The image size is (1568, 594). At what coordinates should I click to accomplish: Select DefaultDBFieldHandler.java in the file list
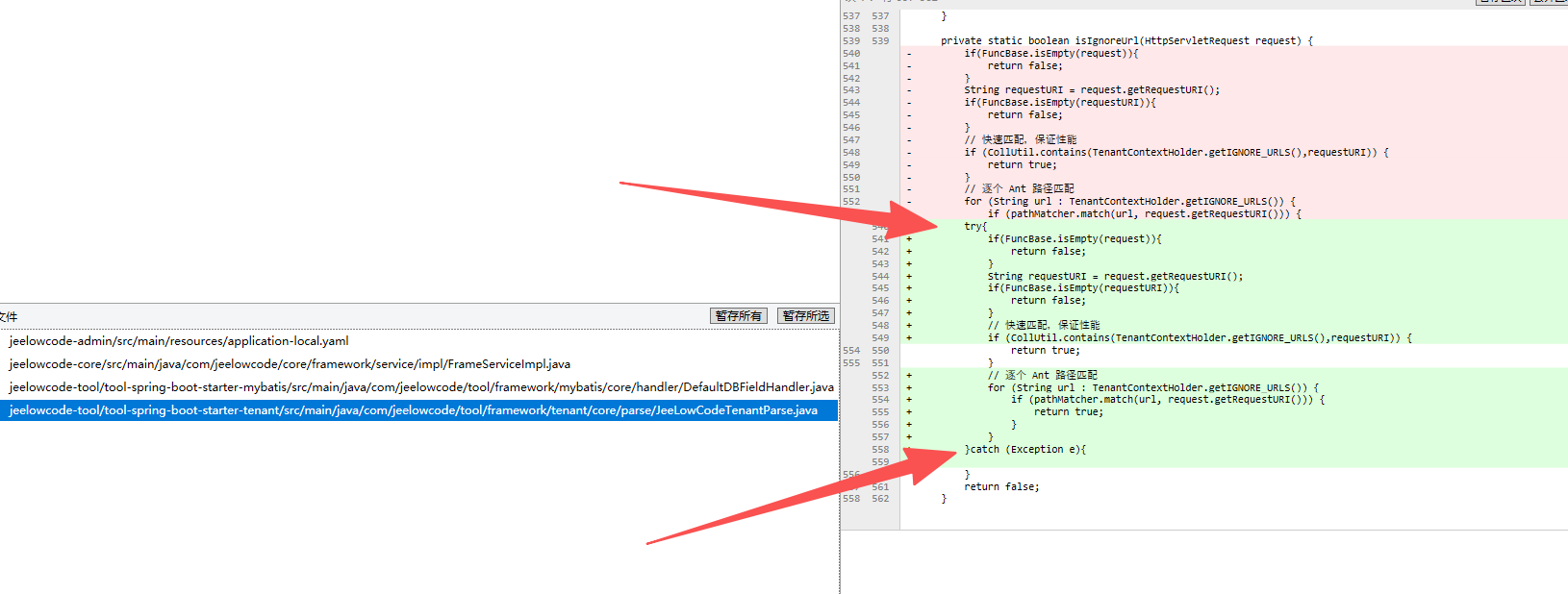coord(421,387)
